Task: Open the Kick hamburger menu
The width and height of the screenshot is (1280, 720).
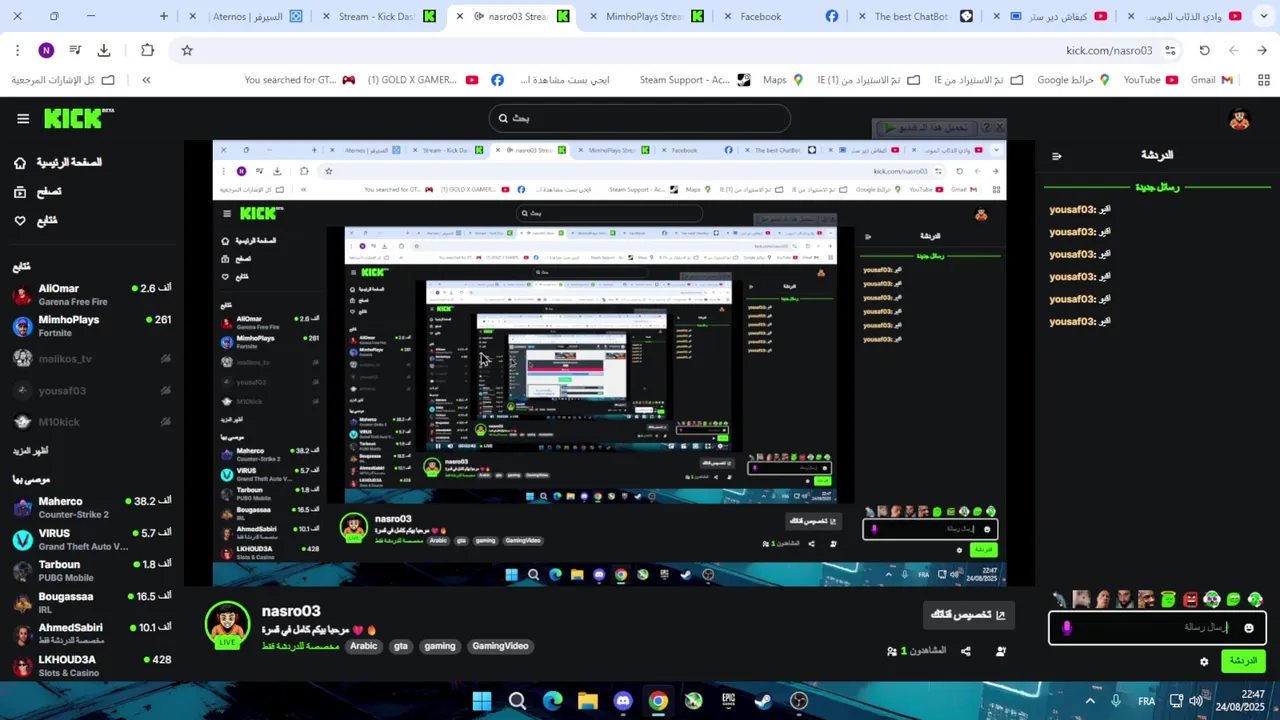Action: click(23, 119)
